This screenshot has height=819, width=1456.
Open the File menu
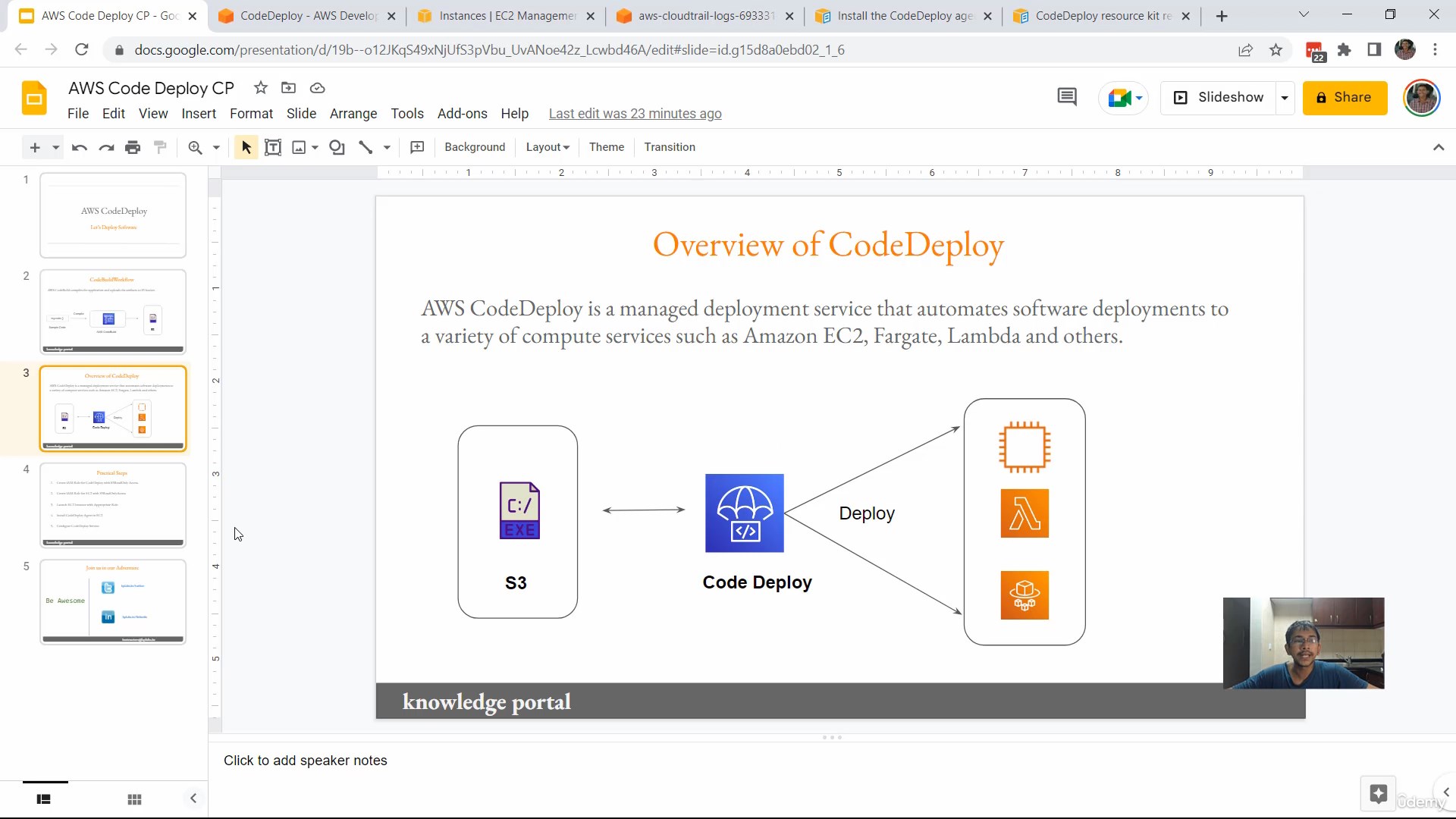tap(78, 114)
